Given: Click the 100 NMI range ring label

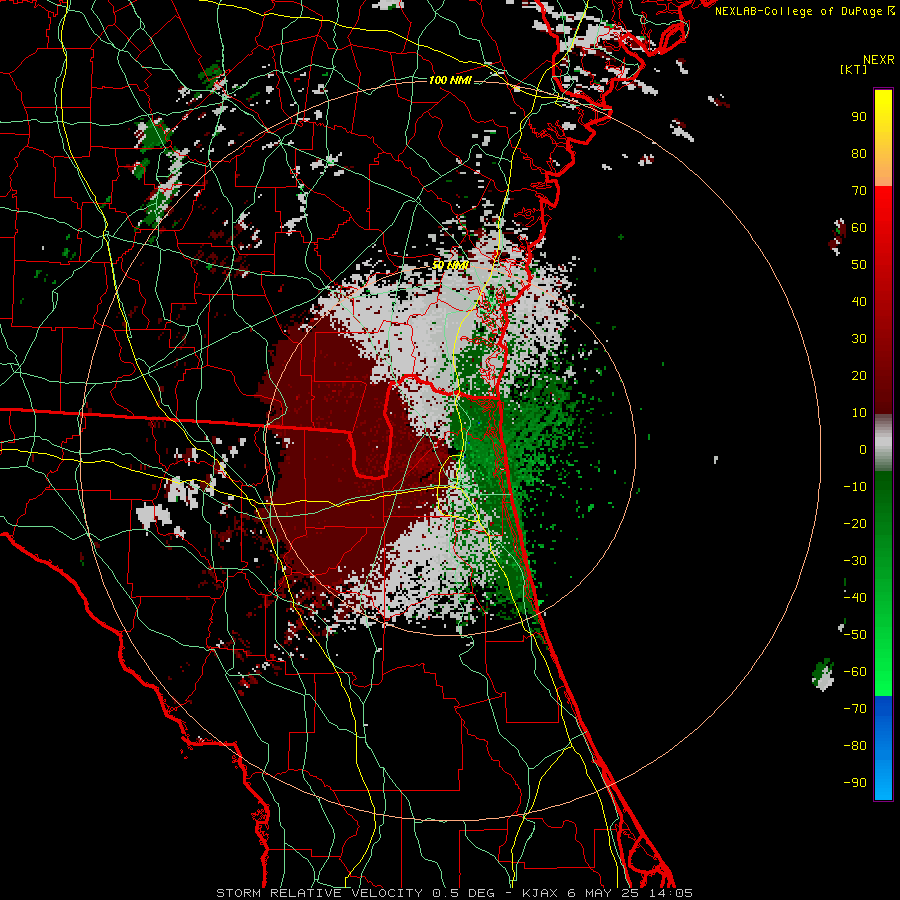Looking at the screenshot, I should (x=450, y=80).
